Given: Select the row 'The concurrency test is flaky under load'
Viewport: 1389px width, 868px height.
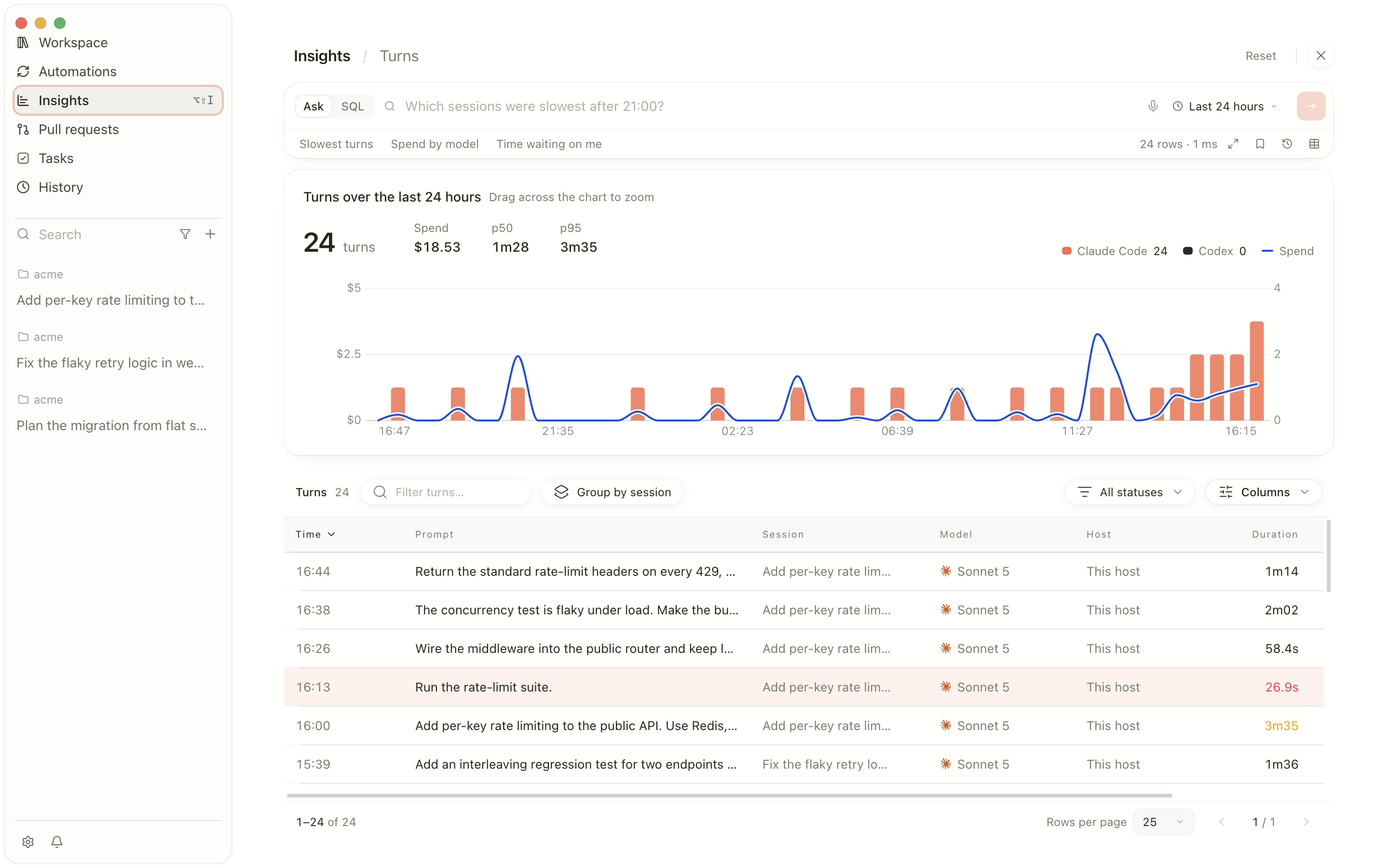Looking at the screenshot, I should pyautogui.click(x=803, y=610).
